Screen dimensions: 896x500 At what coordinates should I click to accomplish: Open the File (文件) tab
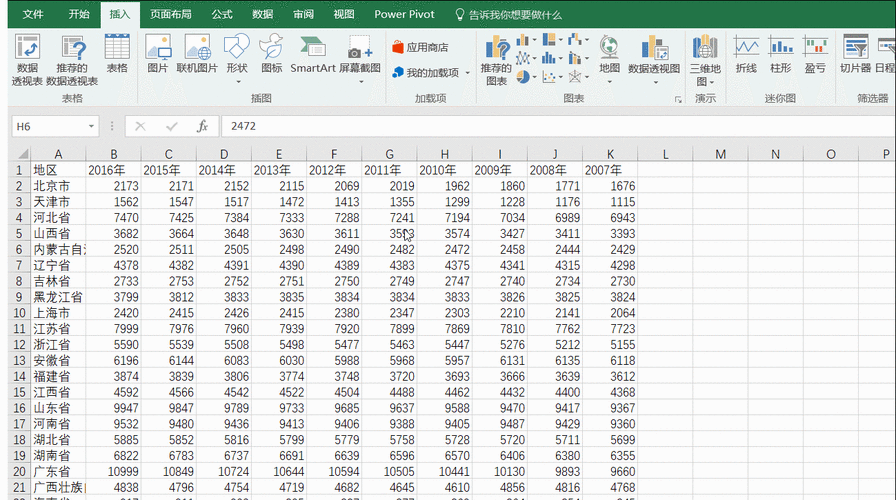coord(33,14)
